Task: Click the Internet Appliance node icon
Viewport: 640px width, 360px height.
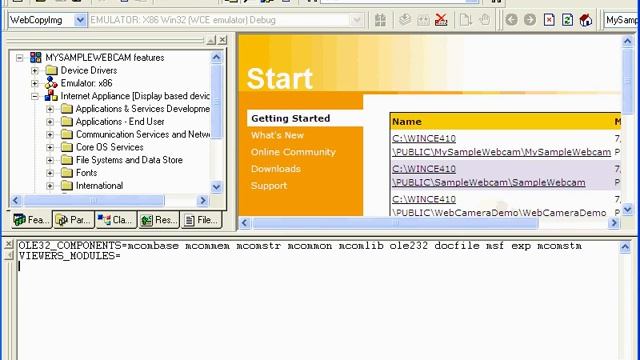Action: [x=51, y=96]
